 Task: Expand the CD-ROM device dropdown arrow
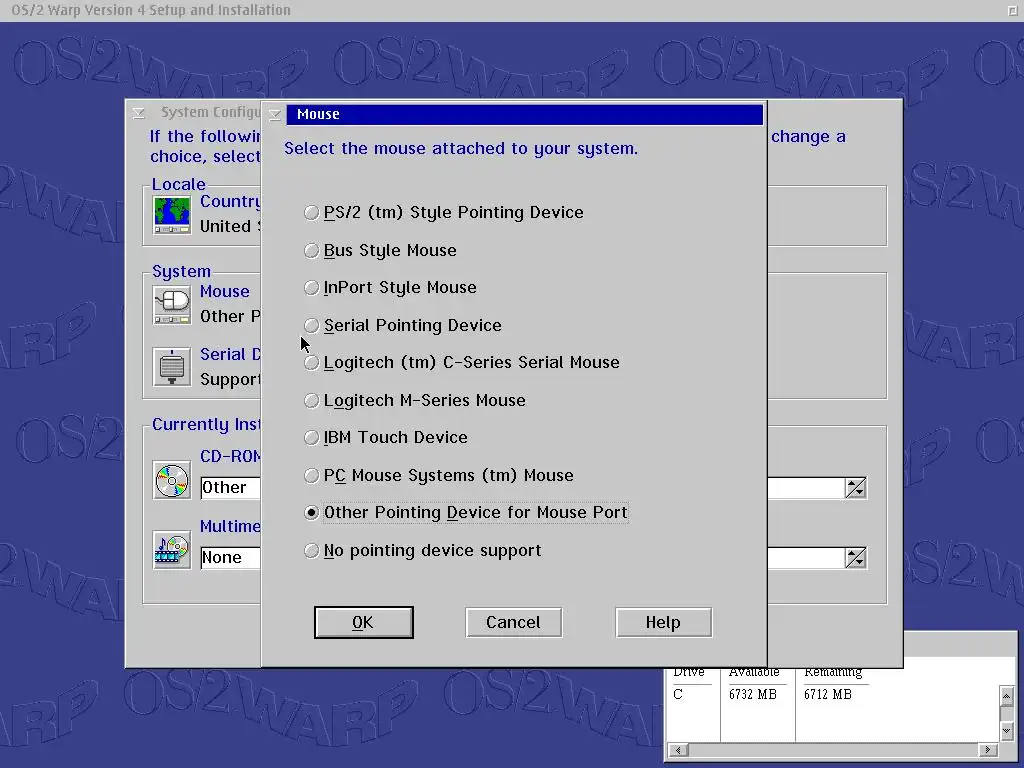pos(856,488)
